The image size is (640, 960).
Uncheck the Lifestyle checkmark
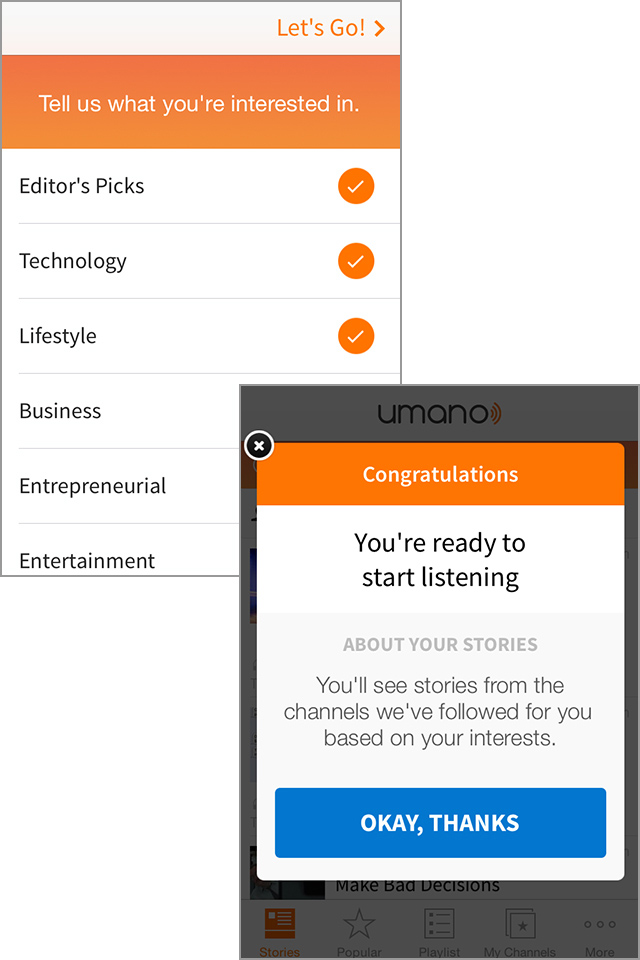click(x=356, y=336)
